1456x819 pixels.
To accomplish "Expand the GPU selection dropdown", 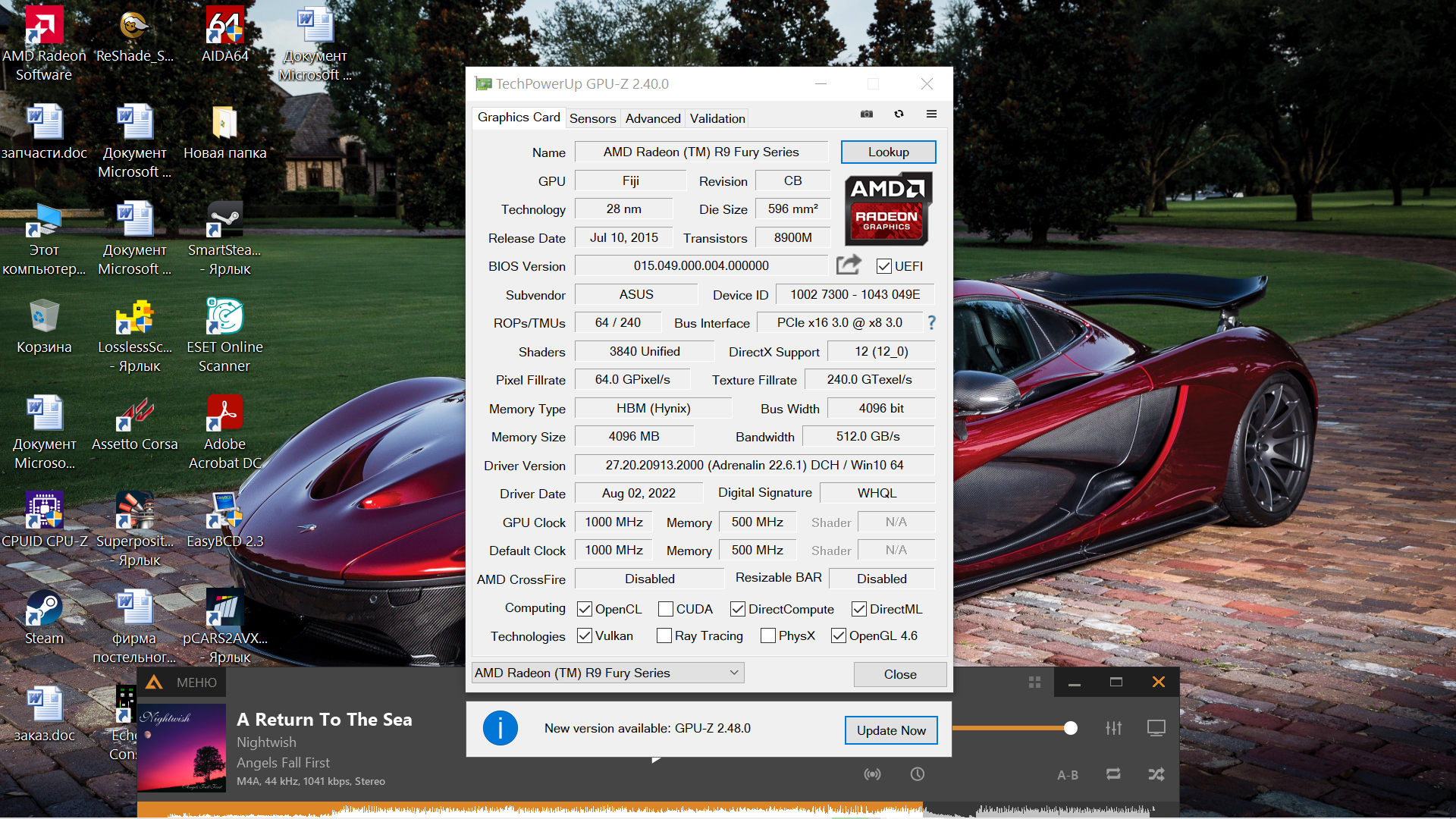I will (733, 673).
